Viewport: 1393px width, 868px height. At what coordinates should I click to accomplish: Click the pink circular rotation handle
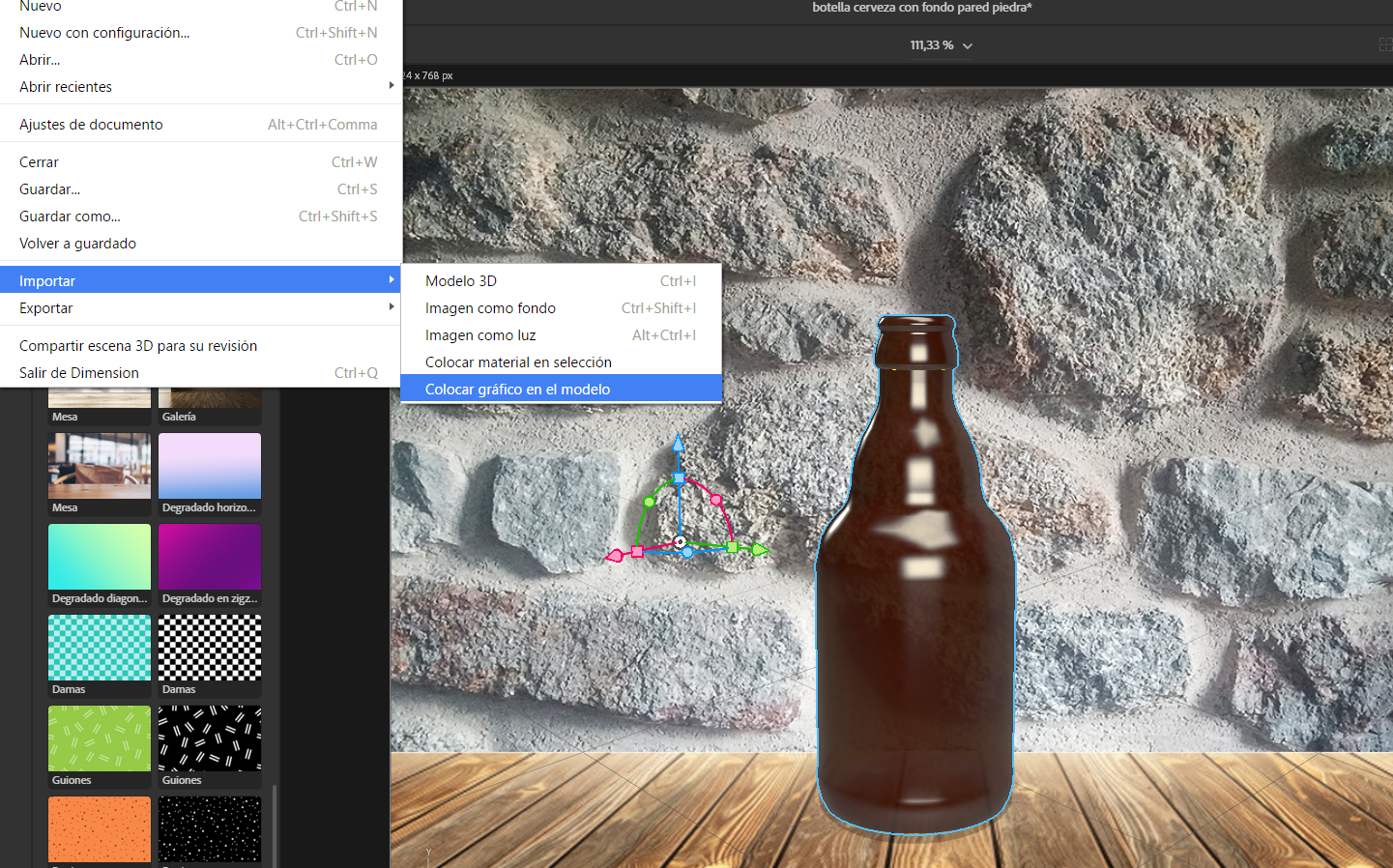pyautogui.click(x=716, y=500)
